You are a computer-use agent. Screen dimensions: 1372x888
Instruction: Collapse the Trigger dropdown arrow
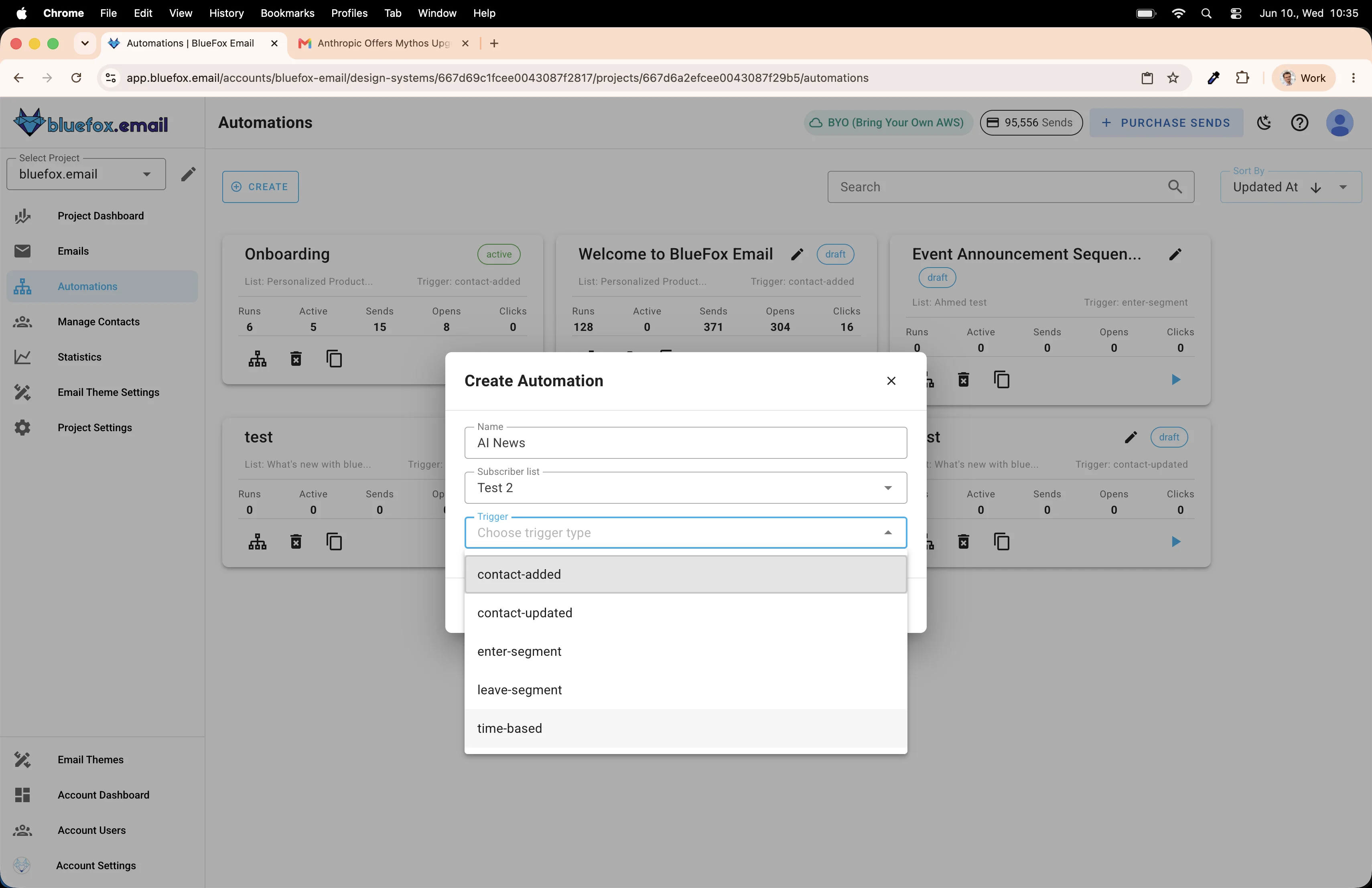(888, 533)
